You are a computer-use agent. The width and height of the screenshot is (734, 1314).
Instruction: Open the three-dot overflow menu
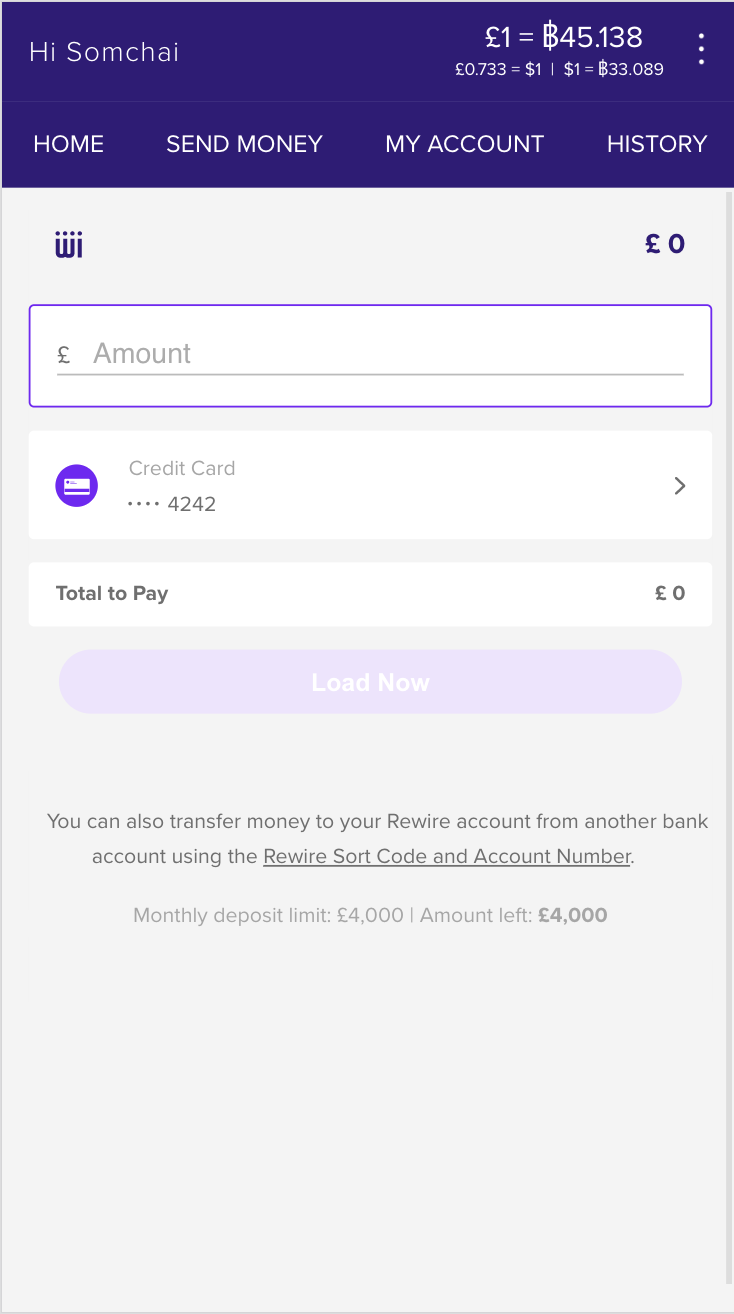[x=701, y=49]
